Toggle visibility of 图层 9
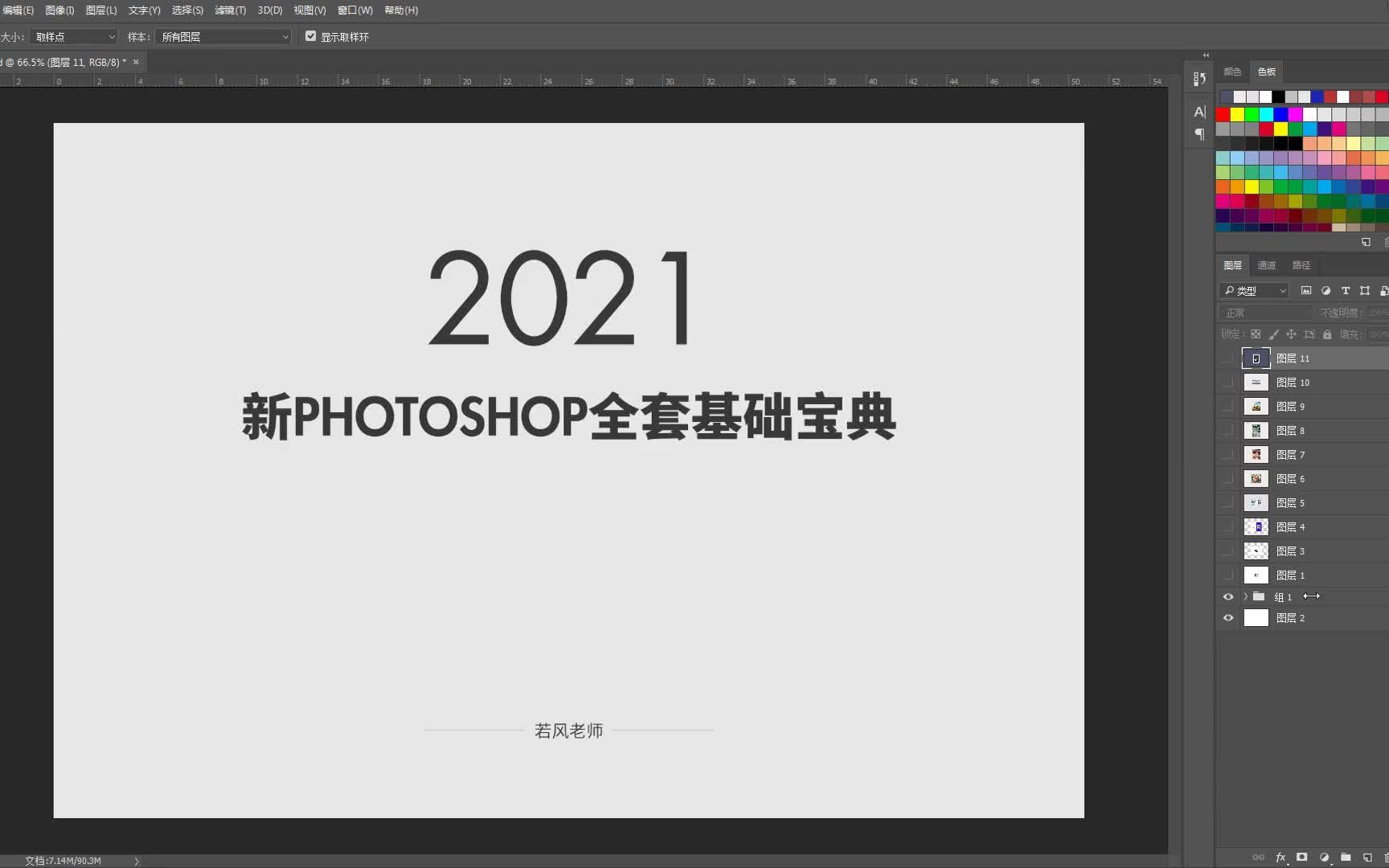The image size is (1389, 868). (x=1227, y=407)
